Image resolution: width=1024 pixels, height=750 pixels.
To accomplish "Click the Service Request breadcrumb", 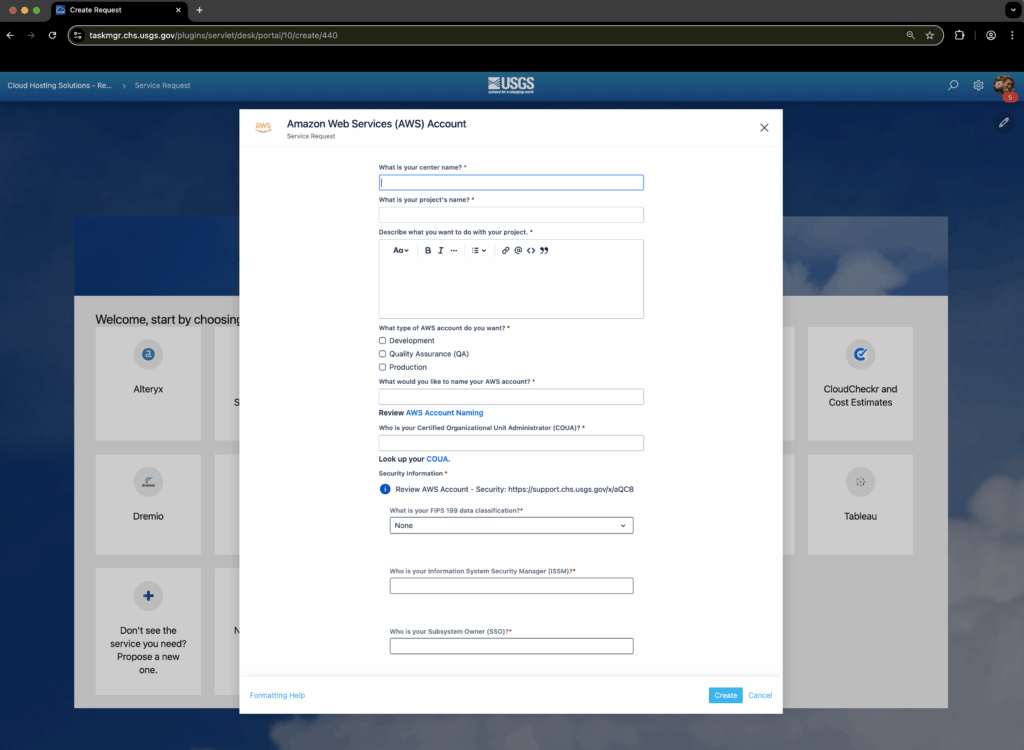I will [163, 86].
